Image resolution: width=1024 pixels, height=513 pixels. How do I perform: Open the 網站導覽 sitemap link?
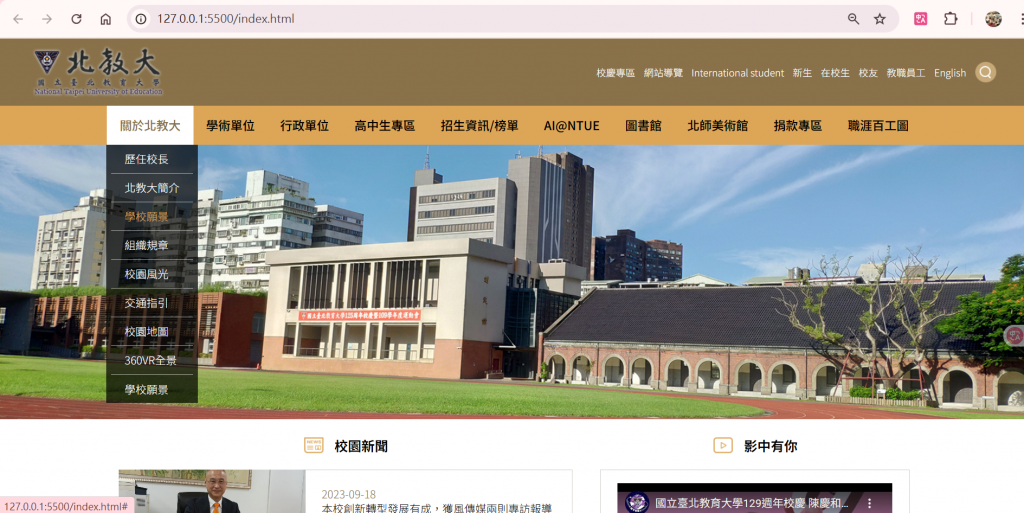tap(663, 73)
